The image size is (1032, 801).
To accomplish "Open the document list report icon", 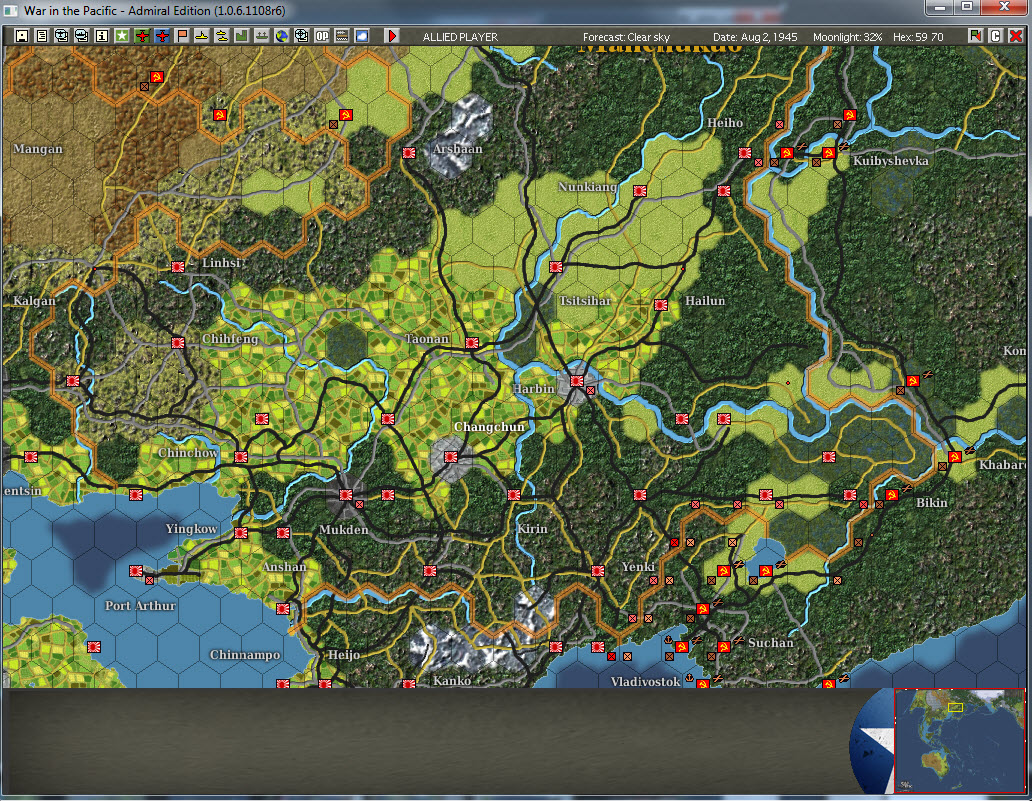I will coord(41,36).
